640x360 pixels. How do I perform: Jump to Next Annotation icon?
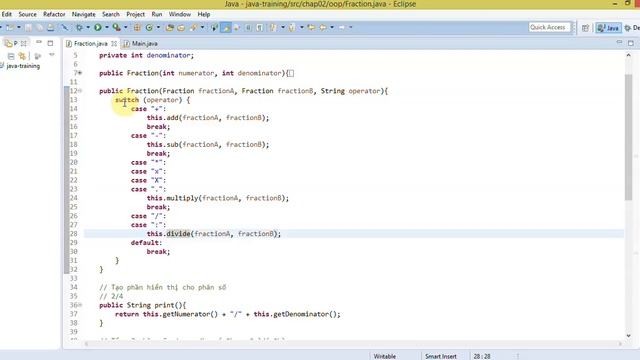273,27
